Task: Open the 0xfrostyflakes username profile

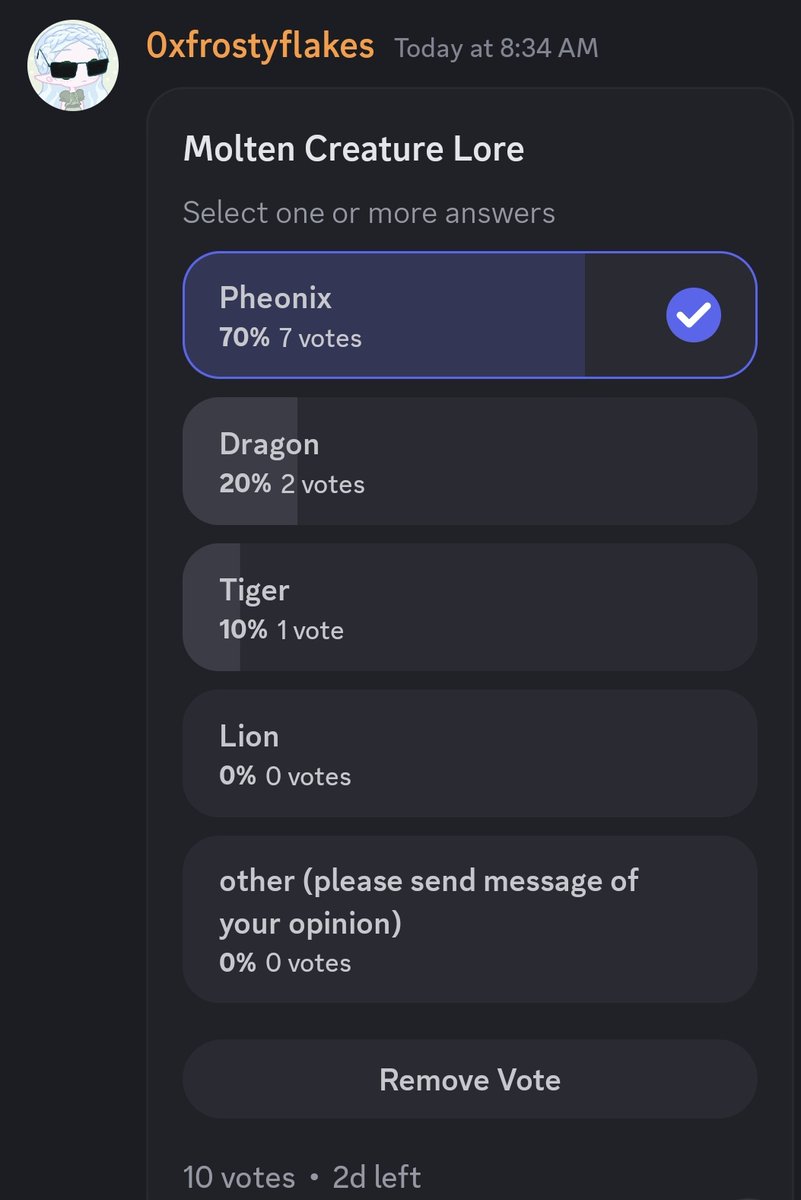Action: tap(260, 46)
